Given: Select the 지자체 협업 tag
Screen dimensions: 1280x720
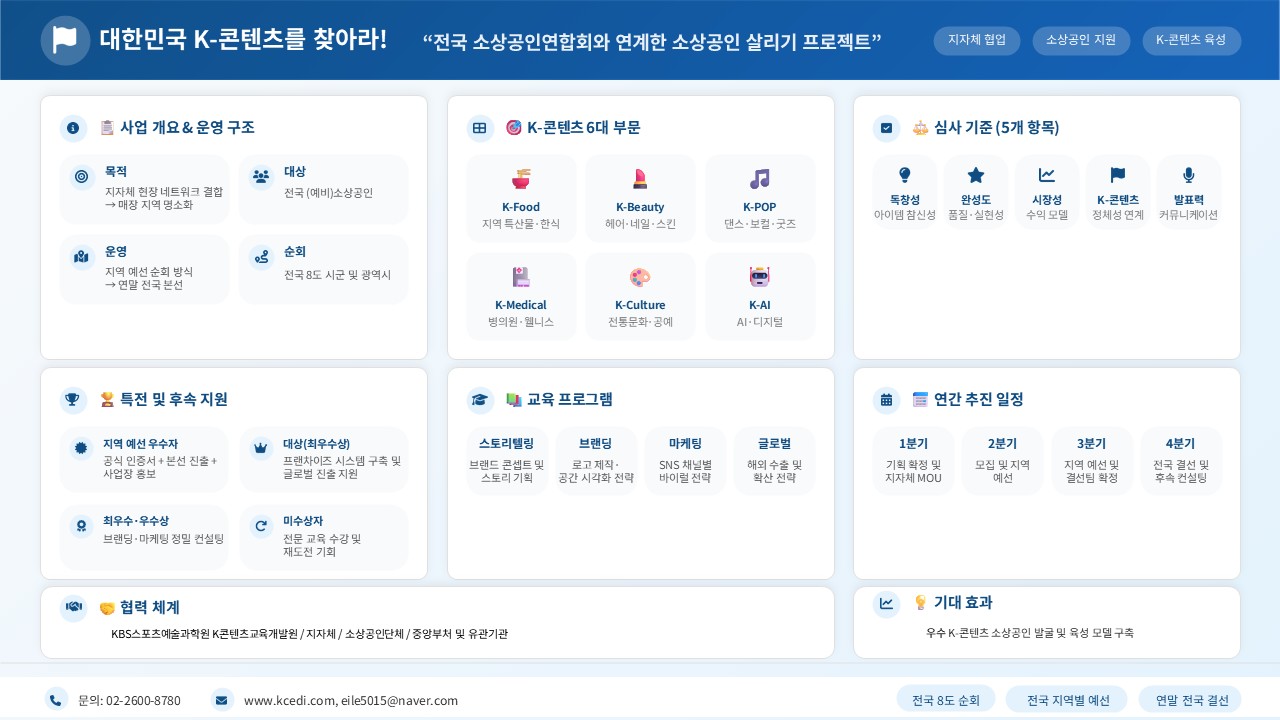Looking at the screenshot, I should coord(977,40).
